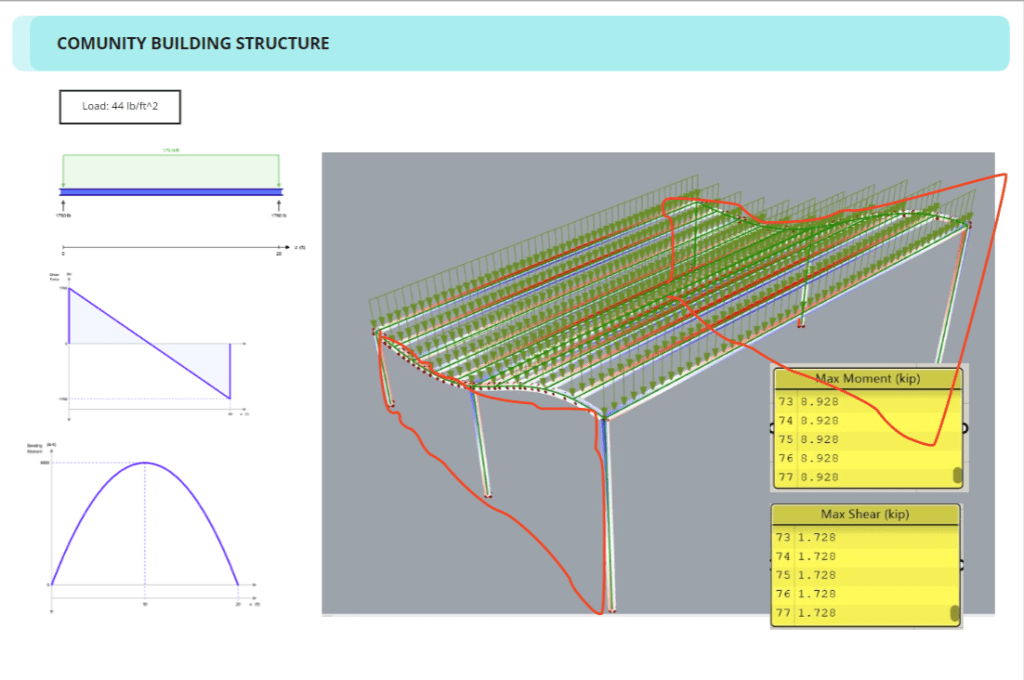
Task: Click the Max Shear panel right output grip
Action: pyautogui.click(x=964, y=566)
